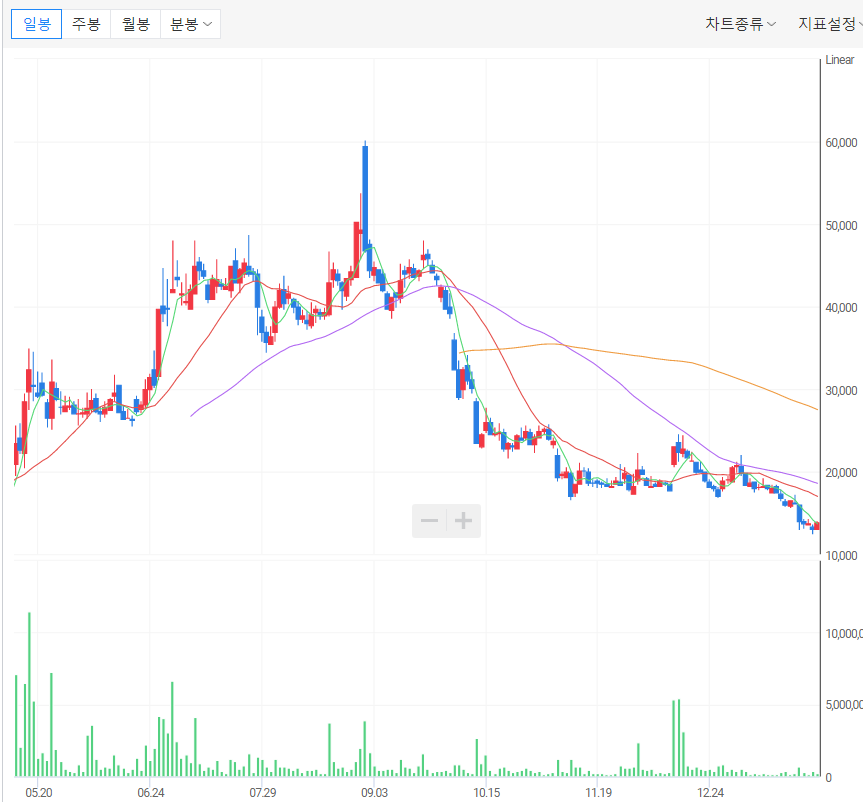
Task: Click the 12.24 date axis label
Action: point(711,793)
